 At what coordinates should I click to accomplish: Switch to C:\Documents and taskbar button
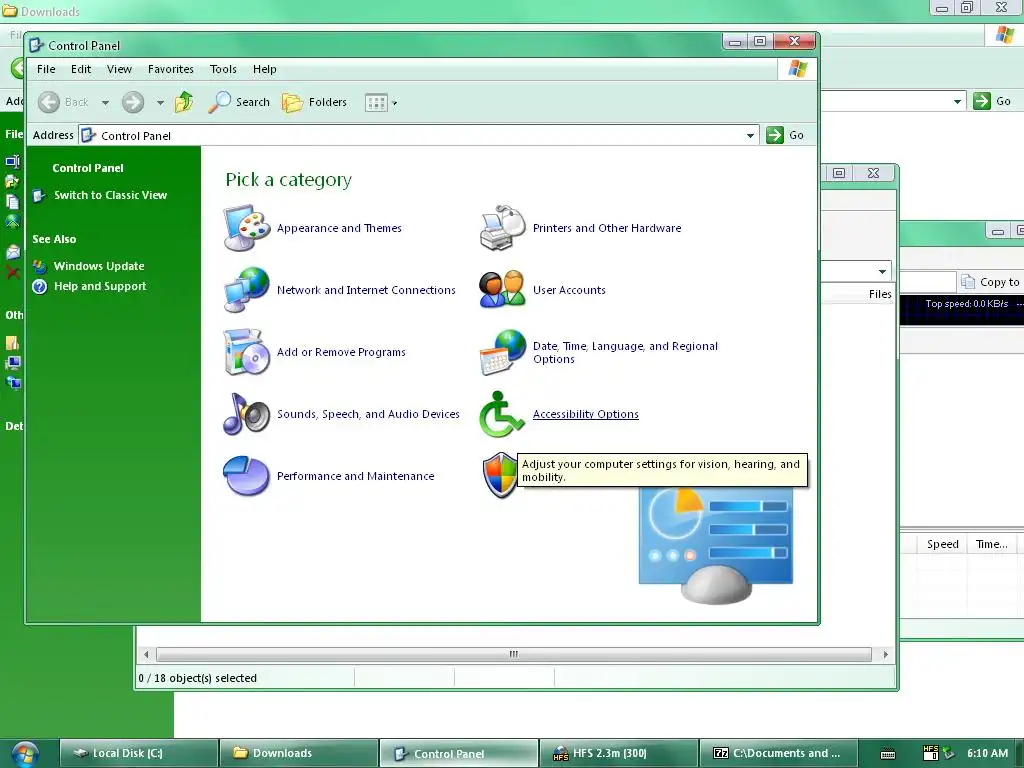click(x=777, y=753)
